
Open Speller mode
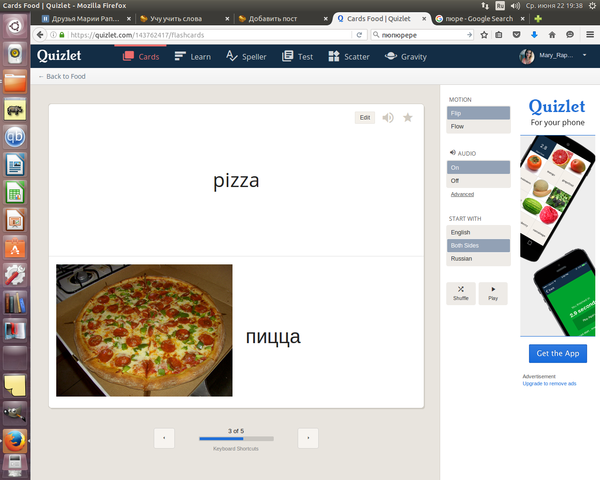[246, 57]
